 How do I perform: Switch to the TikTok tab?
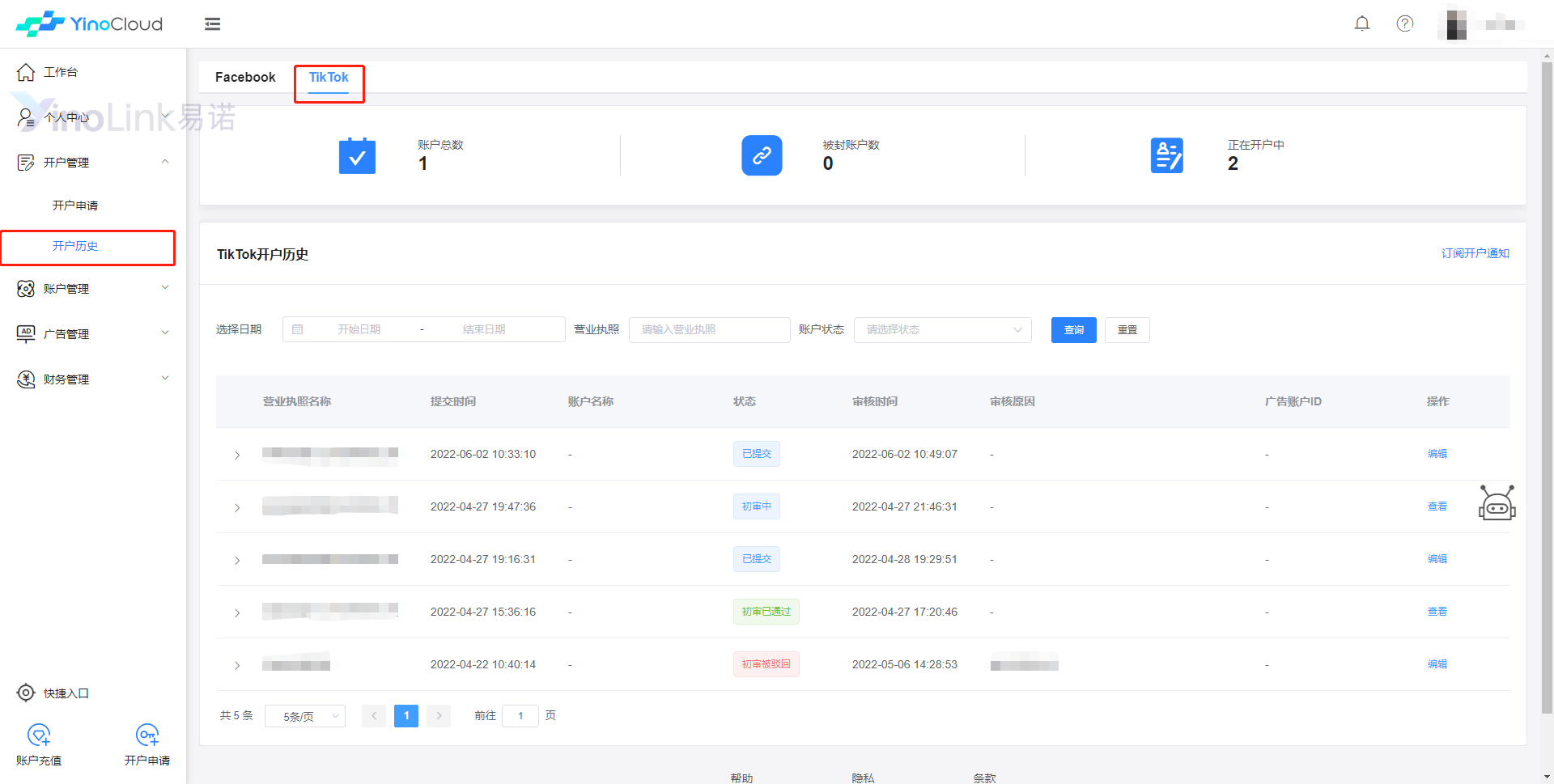(329, 77)
